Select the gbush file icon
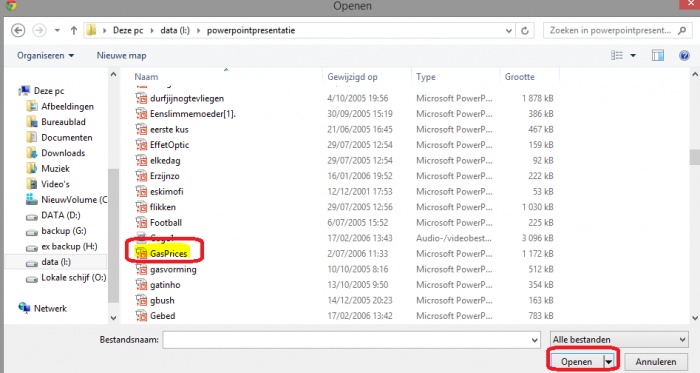700x373 pixels. point(142,300)
